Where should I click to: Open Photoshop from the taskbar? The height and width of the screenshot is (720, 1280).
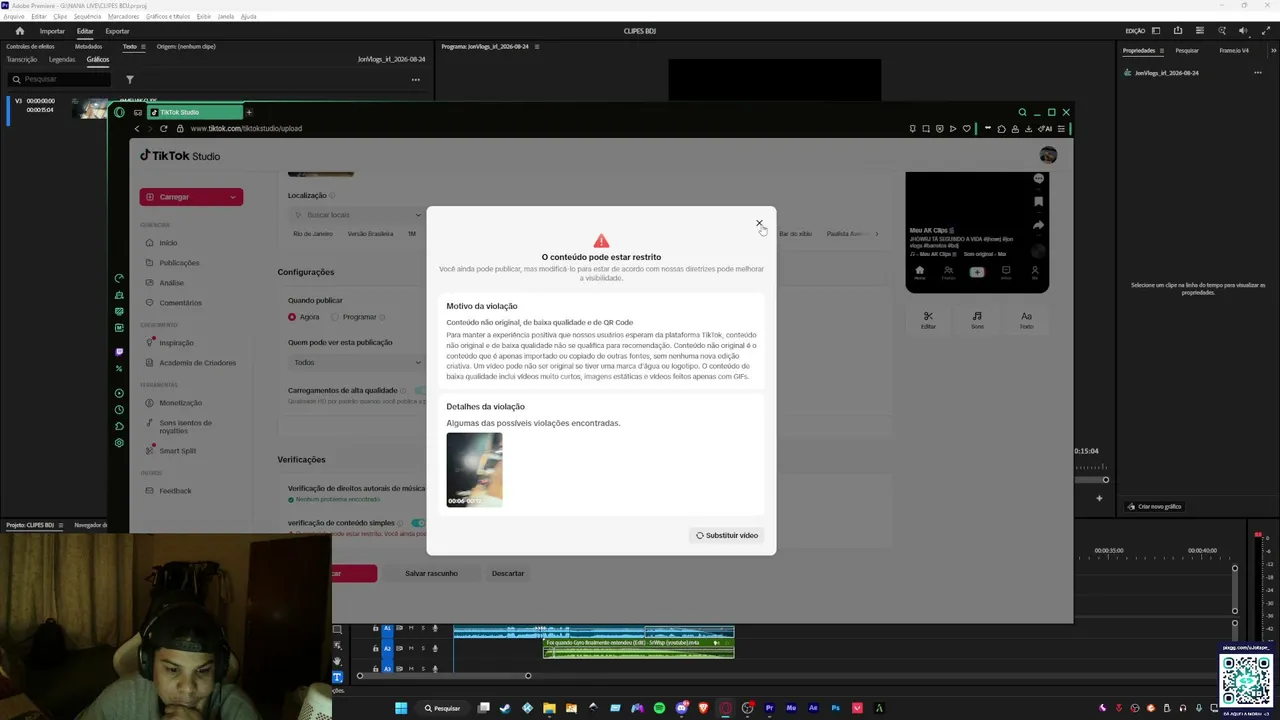(x=835, y=708)
